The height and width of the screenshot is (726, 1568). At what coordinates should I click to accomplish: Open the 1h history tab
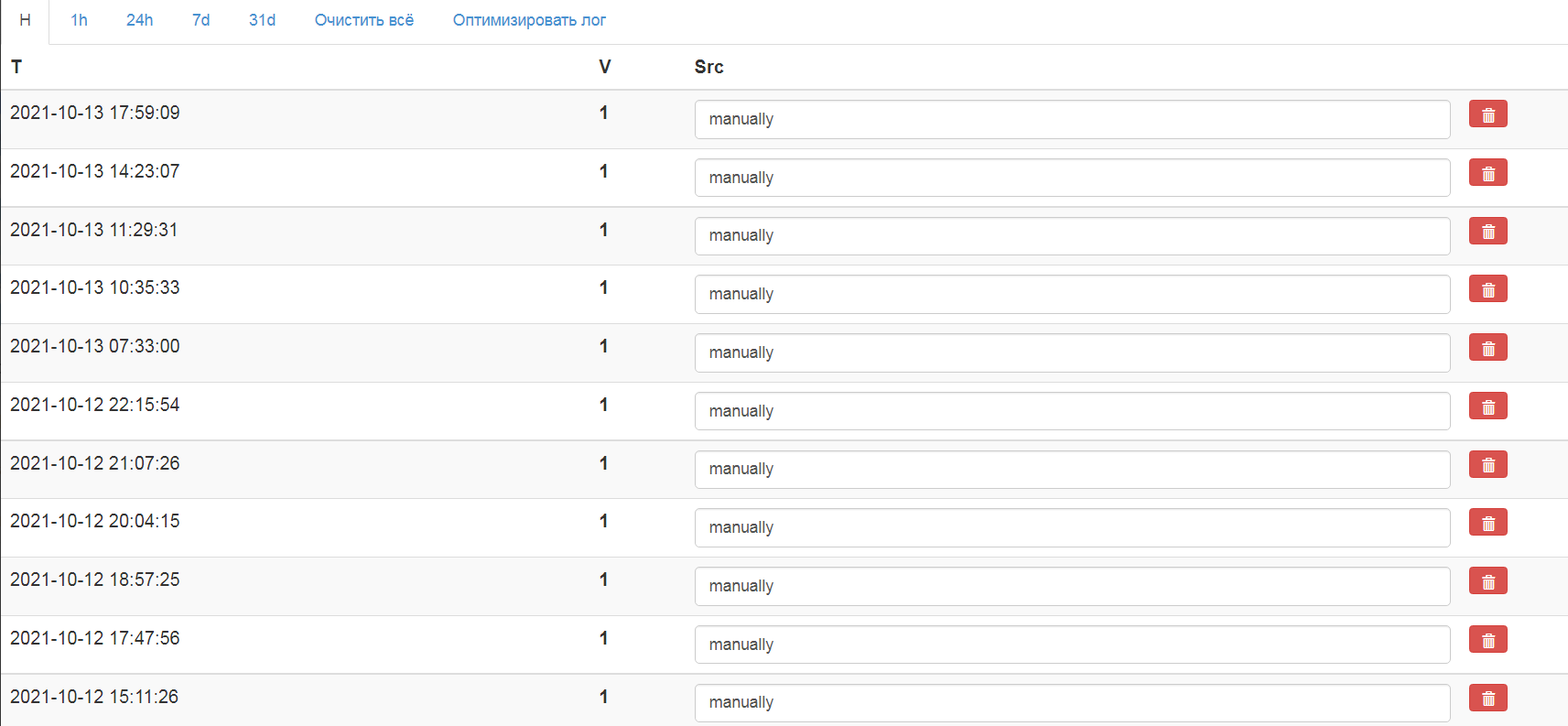(80, 20)
